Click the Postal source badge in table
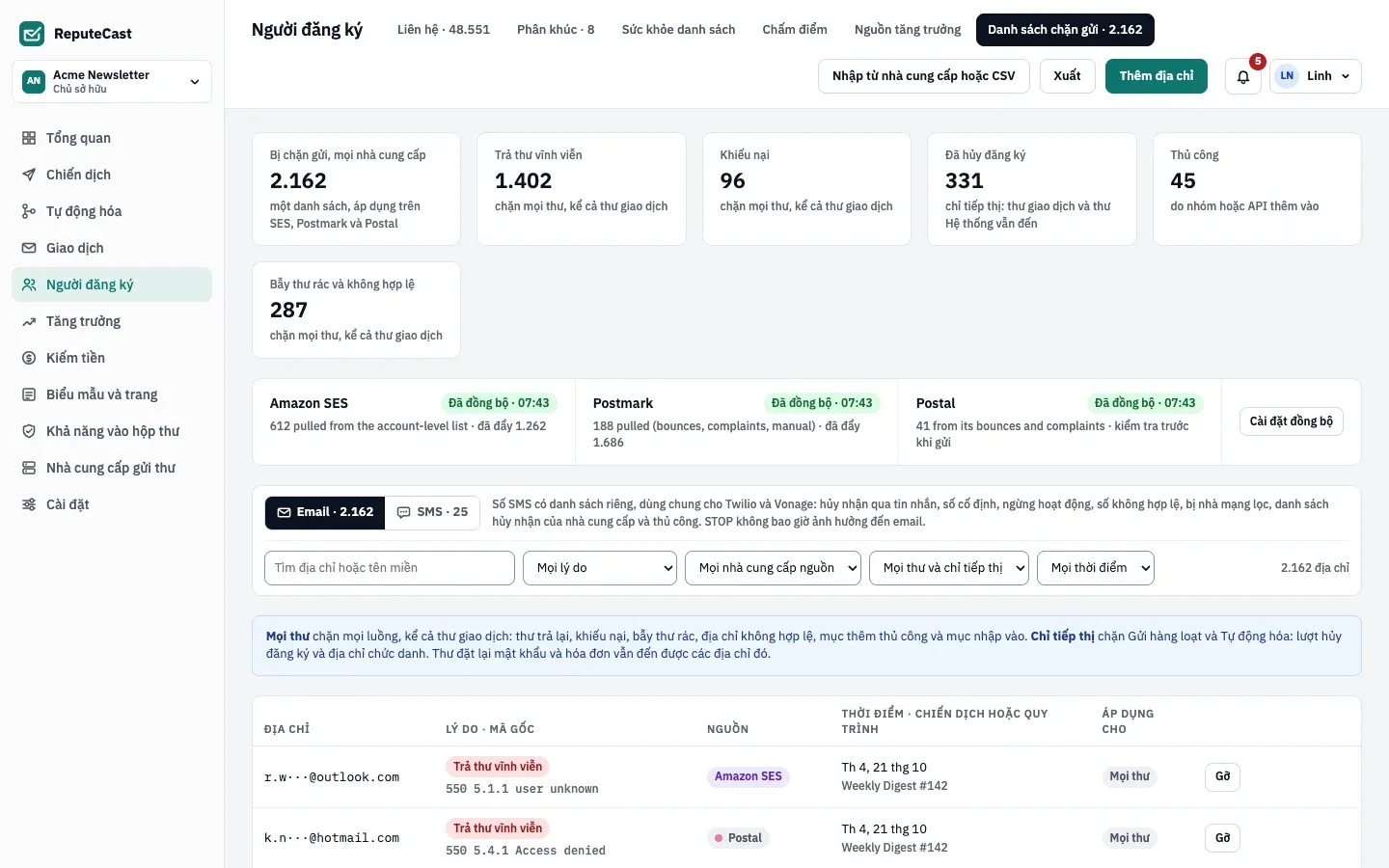This screenshot has width=1389, height=868. [738, 838]
